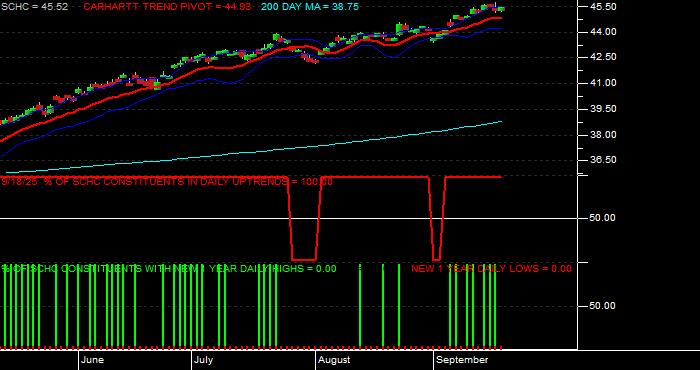Click the white 50.00 reference line
The width and height of the screenshot is (700, 370).
coord(288,218)
